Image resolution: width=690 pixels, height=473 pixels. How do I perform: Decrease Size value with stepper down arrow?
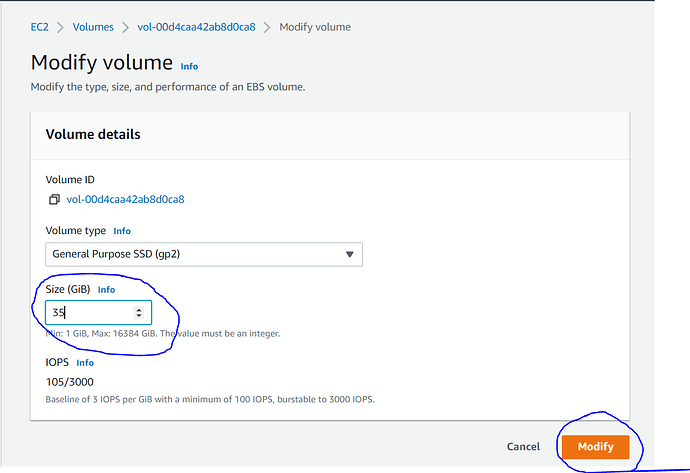click(139, 315)
